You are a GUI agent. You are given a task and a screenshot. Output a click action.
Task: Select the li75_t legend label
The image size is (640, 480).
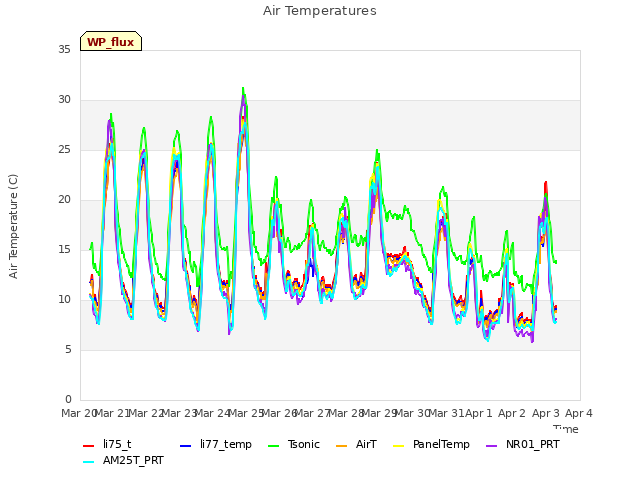coord(117,444)
